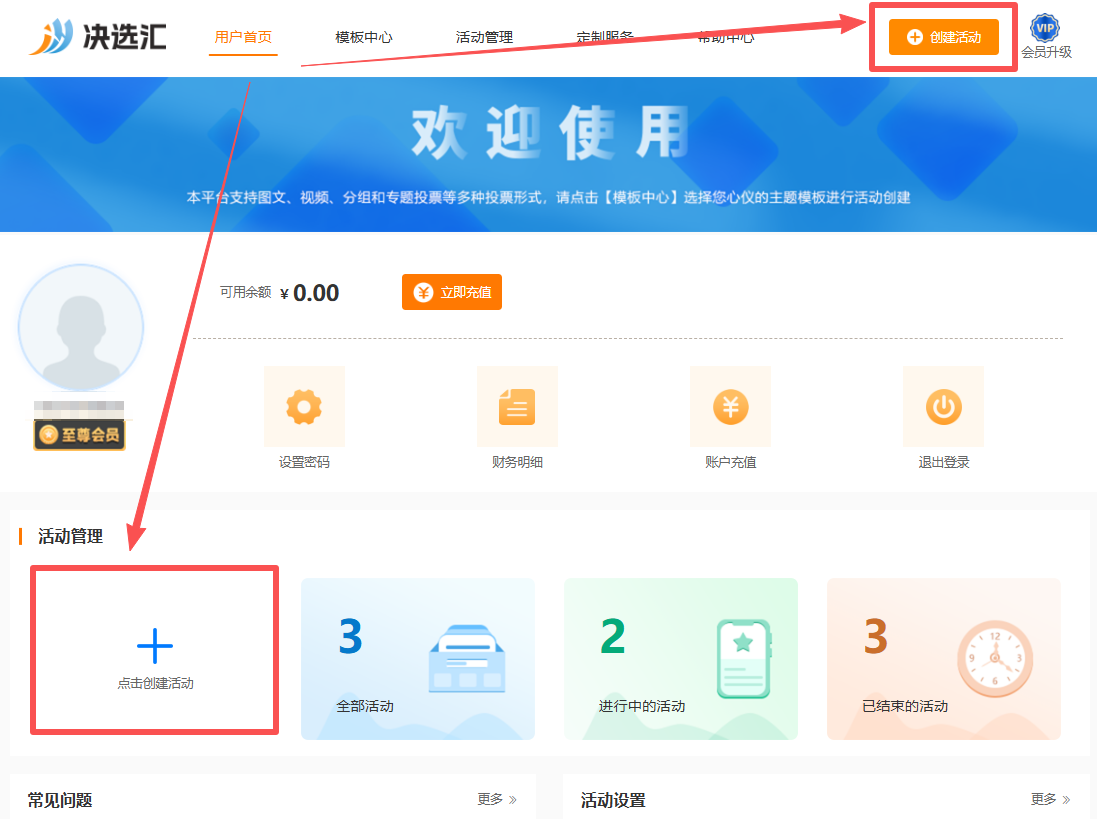Click the 0.00 balance amount
Image resolution: width=1097 pixels, height=819 pixels.
tap(316, 293)
